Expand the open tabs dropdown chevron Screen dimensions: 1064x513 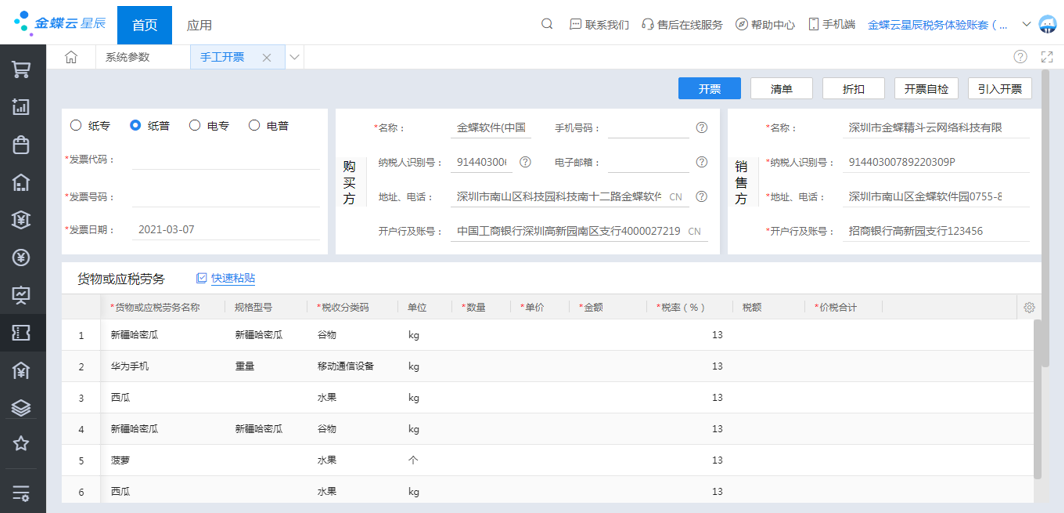(x=294, y=58)
